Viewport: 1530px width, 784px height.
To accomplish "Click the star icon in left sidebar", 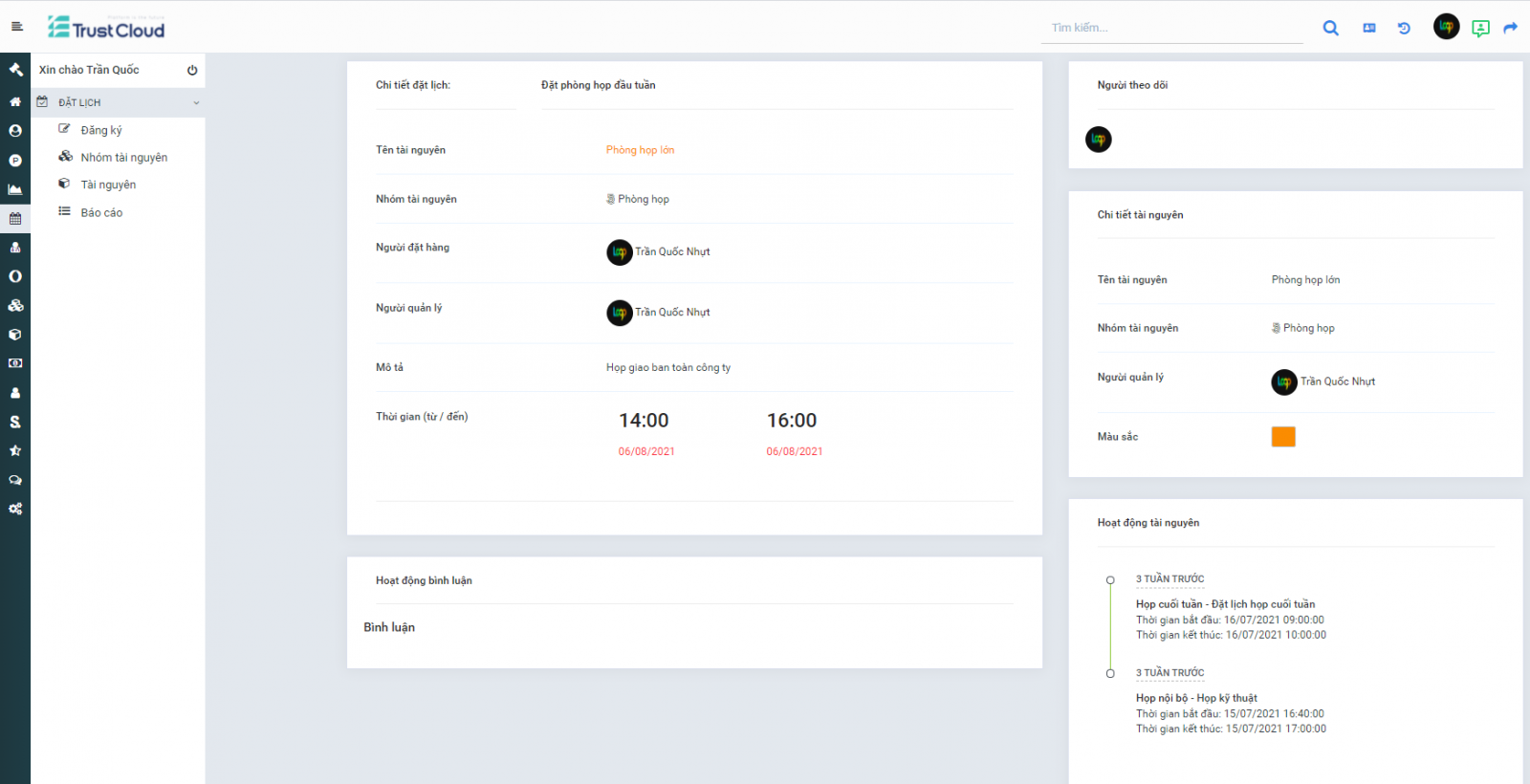I will tap(15, 450).
